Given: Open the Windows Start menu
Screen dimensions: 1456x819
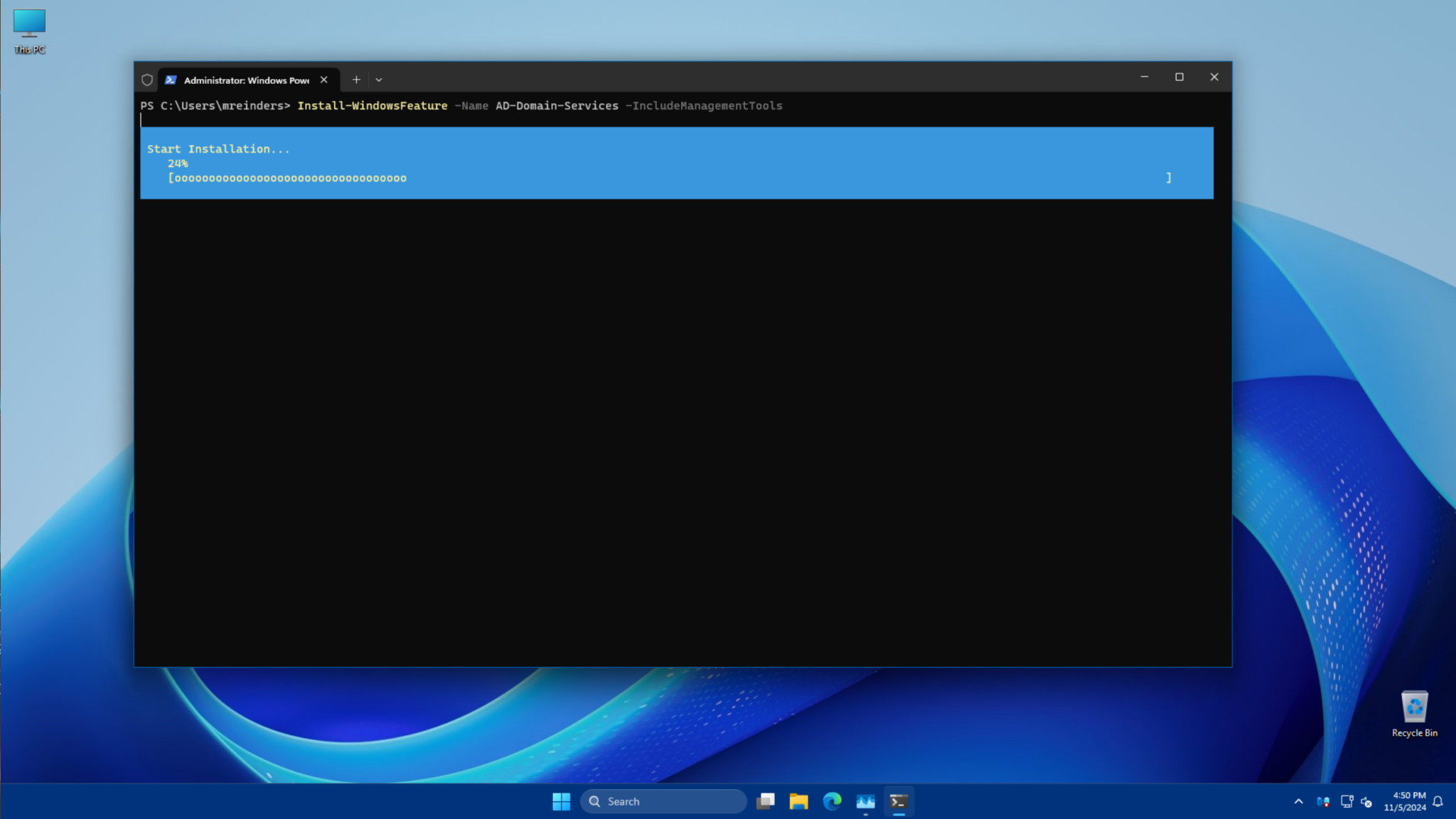Looking at the screenshot, I should point(561,801).
